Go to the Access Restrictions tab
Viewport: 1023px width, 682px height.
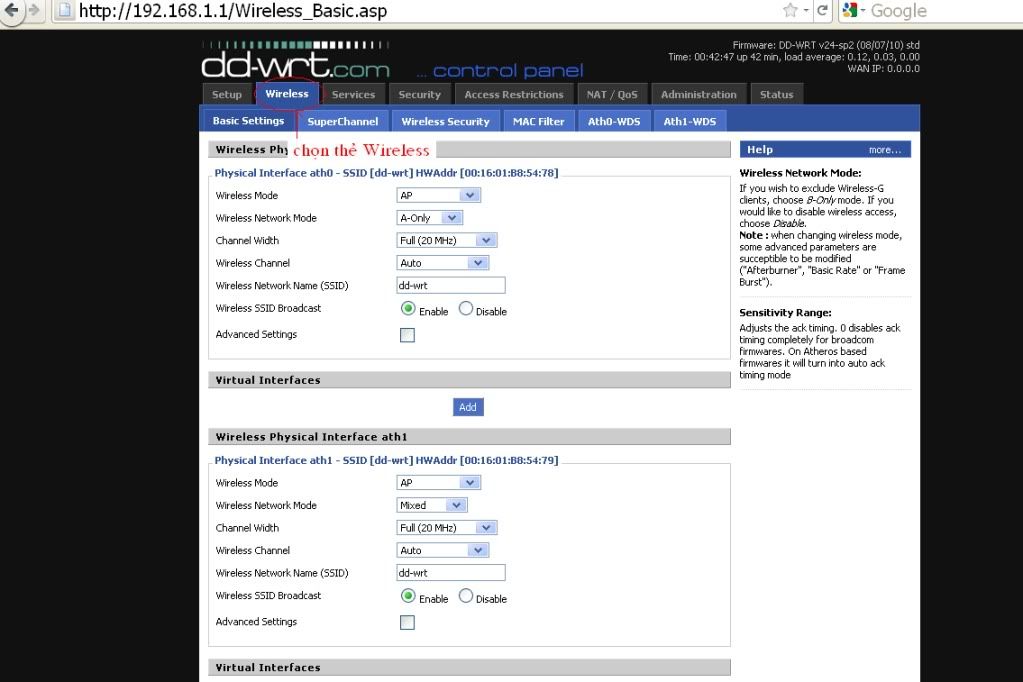coord(513,95)
